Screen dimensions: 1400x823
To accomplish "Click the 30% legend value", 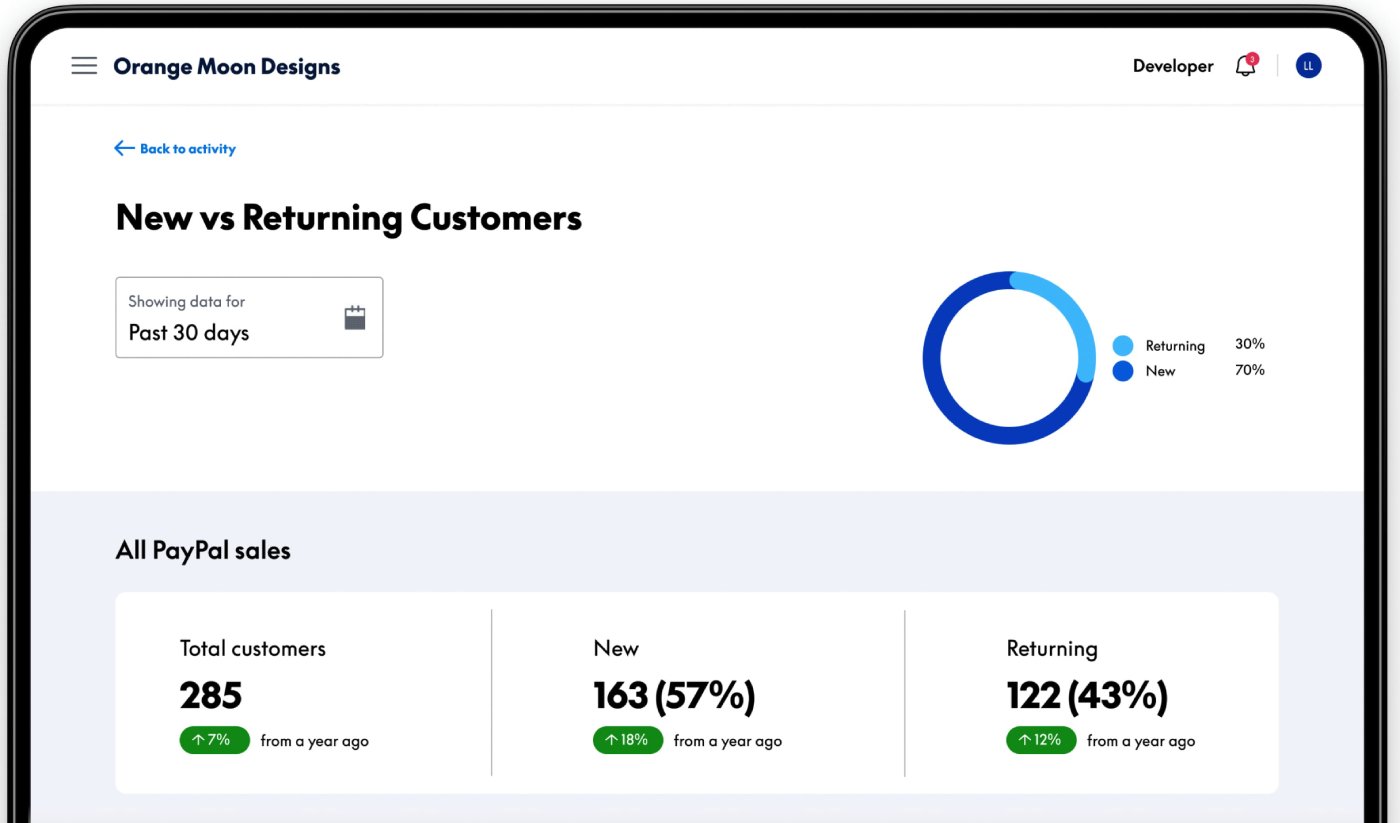I will (x=1249, y=344).
